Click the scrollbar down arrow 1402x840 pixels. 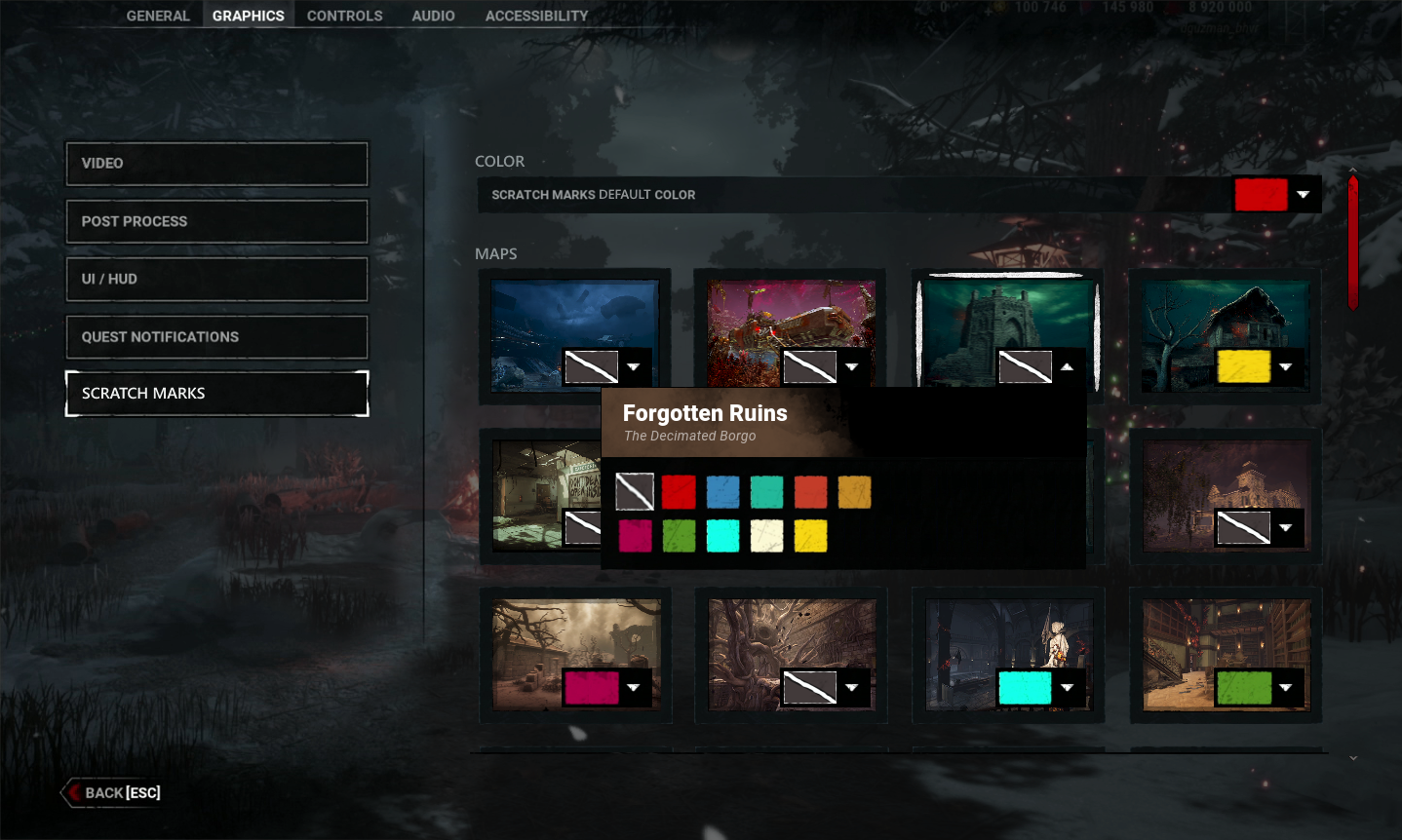click(1352, 757)
